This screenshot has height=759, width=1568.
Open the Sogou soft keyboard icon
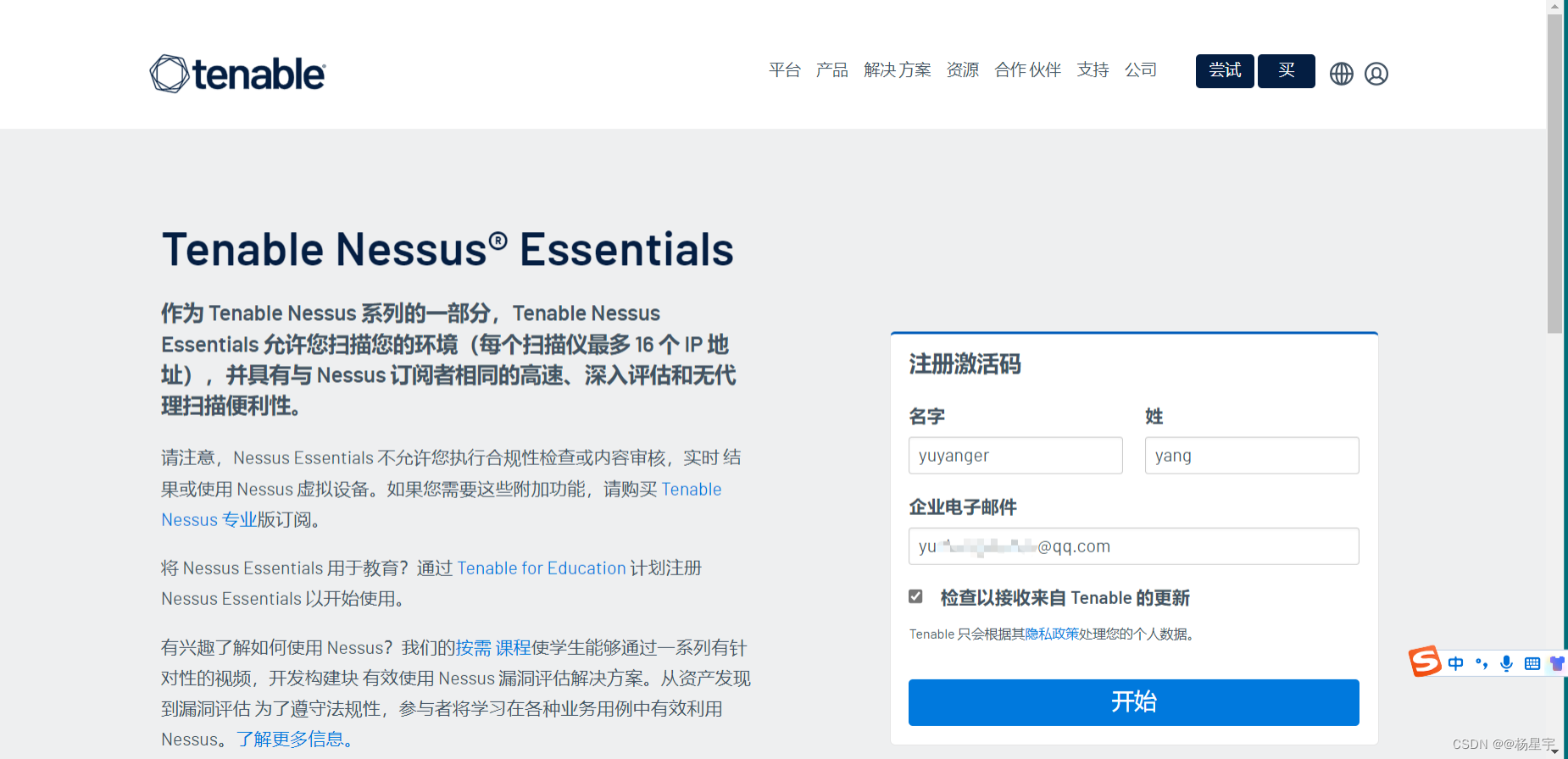click(1532, 663)
